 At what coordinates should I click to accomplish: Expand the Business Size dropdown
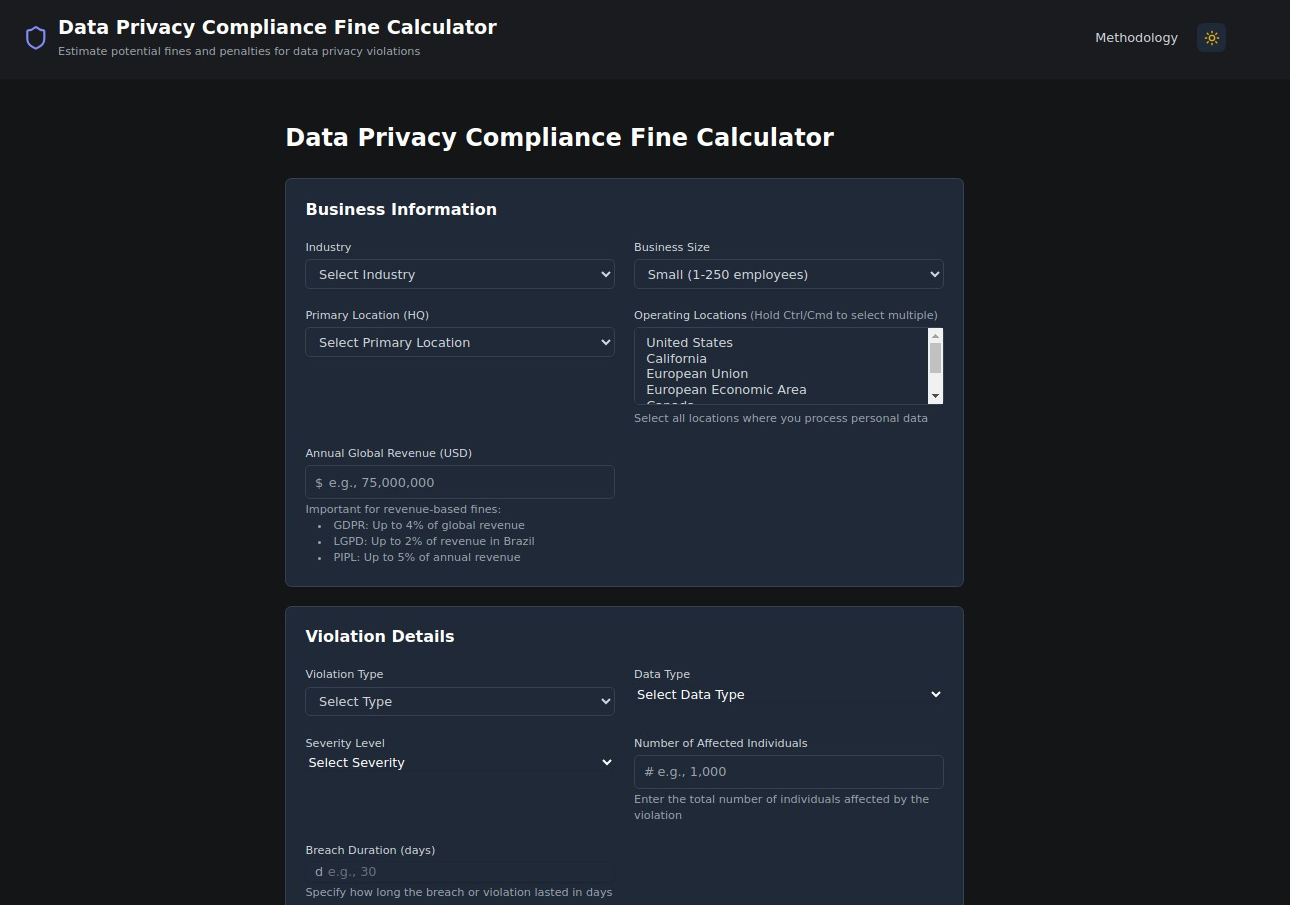click(788, 274)
